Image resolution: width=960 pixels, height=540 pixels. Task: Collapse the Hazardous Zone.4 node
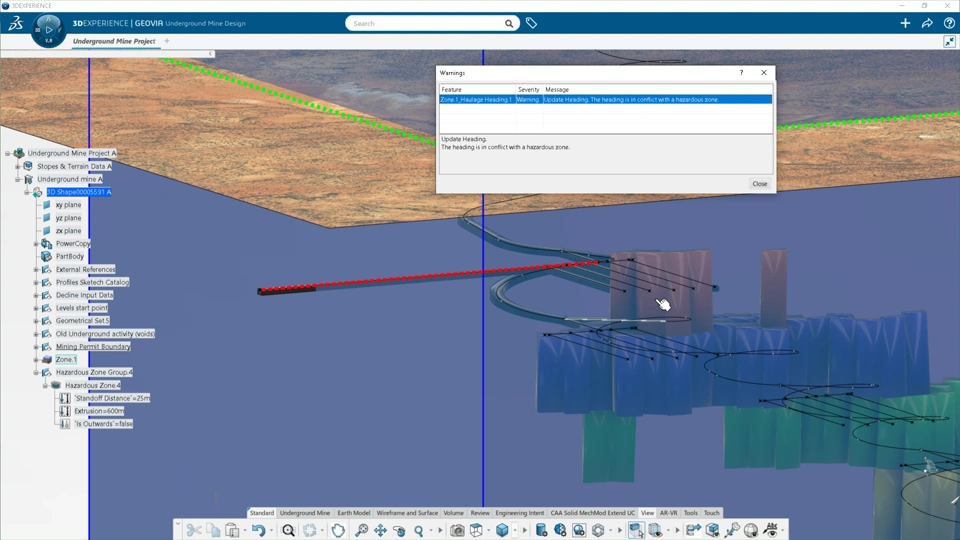pos(45,385)
